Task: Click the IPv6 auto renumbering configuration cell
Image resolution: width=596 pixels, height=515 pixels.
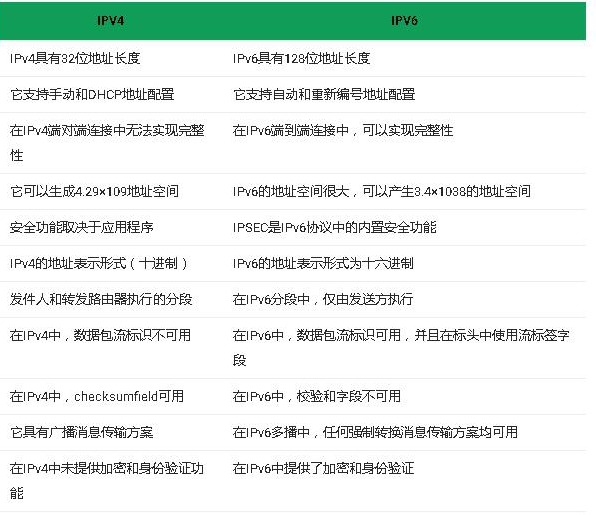Action: click(324, 95)
